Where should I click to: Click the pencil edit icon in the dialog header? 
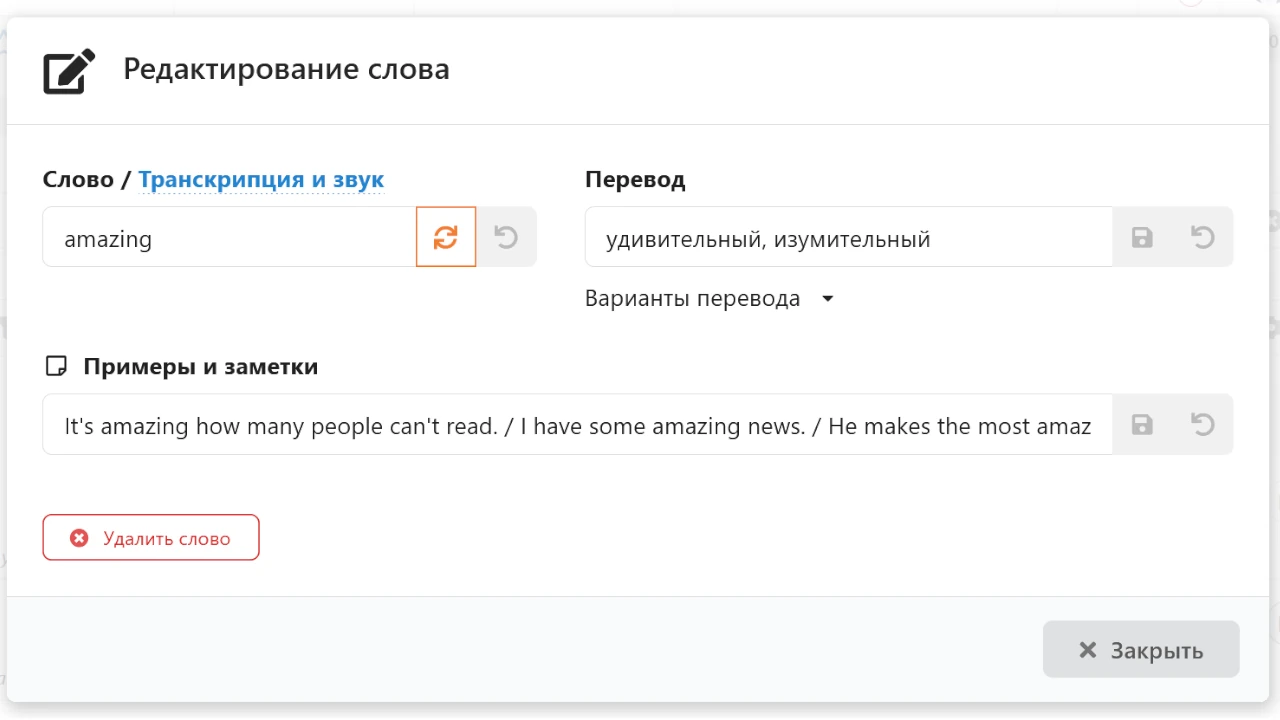[69, 71]
